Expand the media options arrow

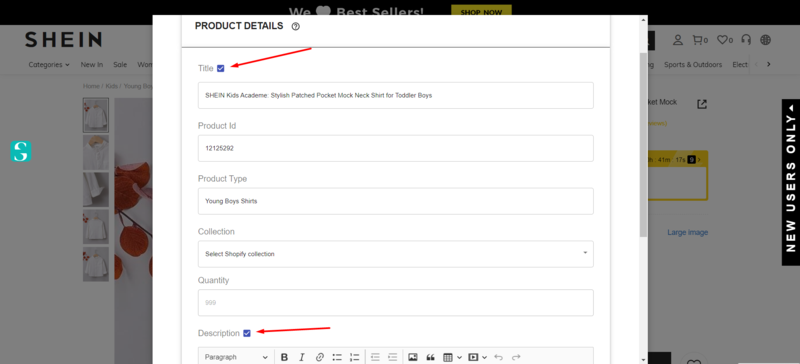(485, 357)
